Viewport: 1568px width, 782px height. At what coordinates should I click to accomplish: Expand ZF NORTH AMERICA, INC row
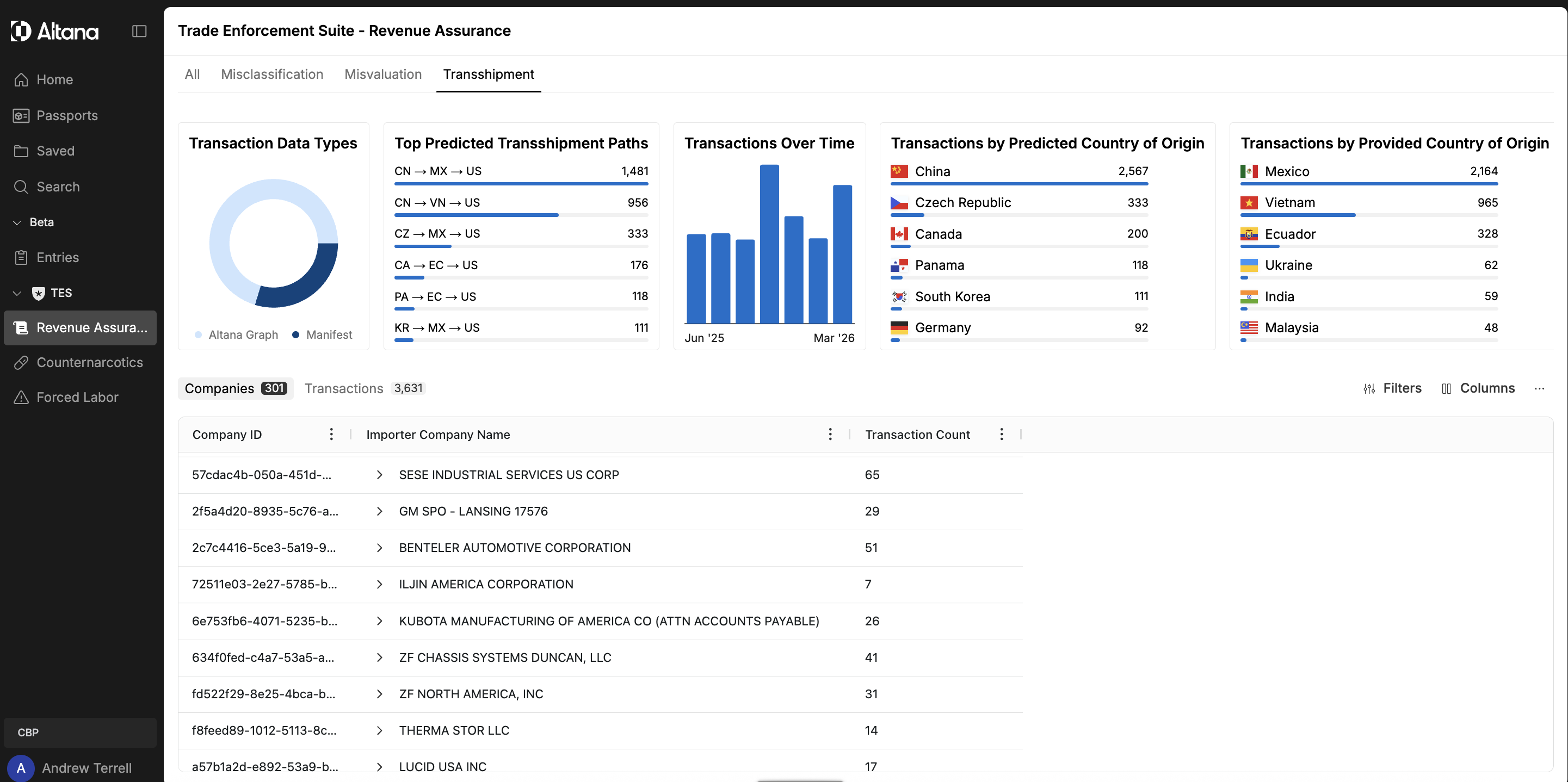tap(379, 694)
